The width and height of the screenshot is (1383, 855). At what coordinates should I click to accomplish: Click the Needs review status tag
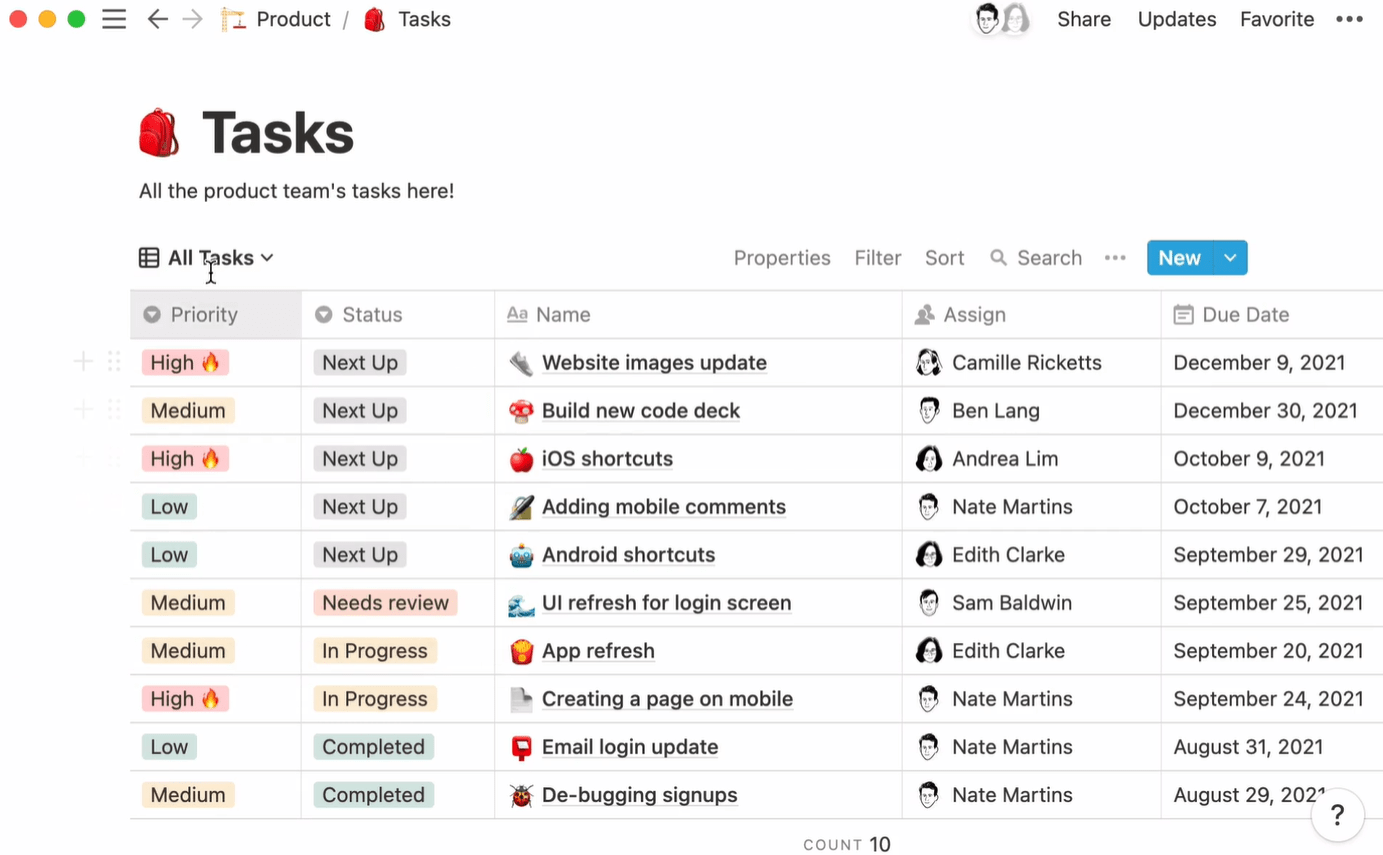385,603
